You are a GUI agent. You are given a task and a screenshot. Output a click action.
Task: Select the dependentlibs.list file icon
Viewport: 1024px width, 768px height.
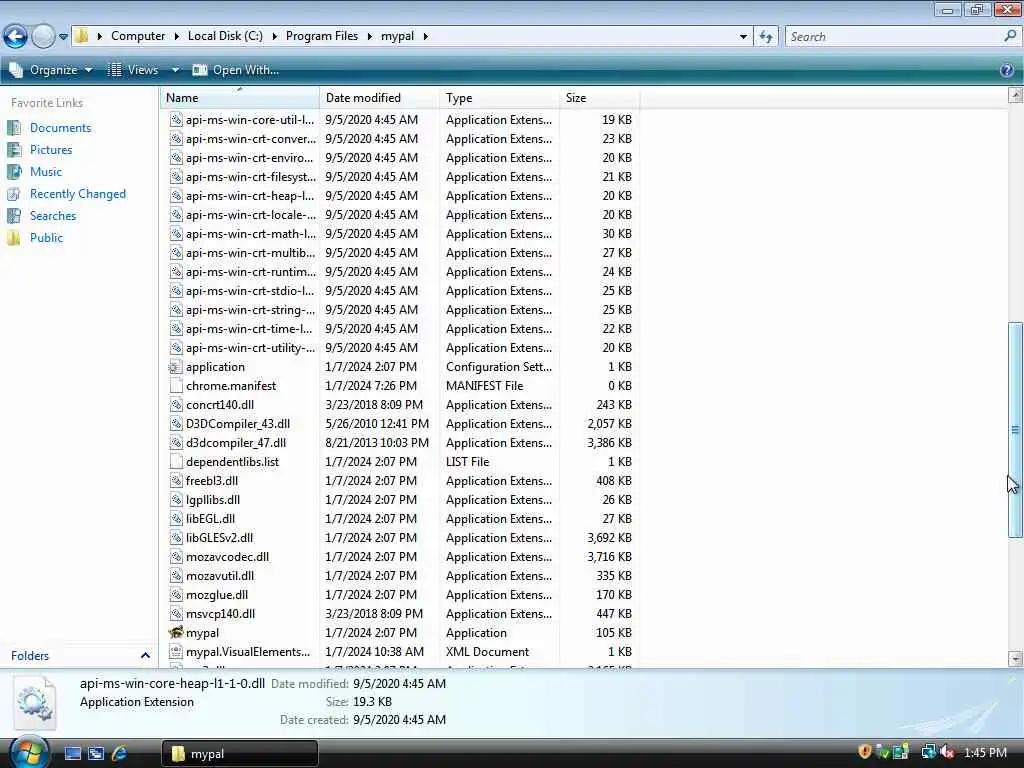176,462
